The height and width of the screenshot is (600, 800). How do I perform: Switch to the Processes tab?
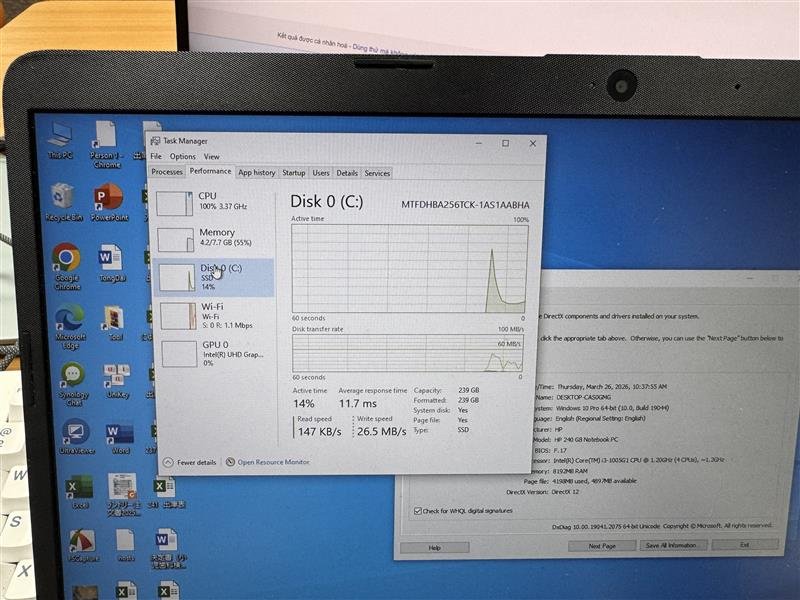167,172
